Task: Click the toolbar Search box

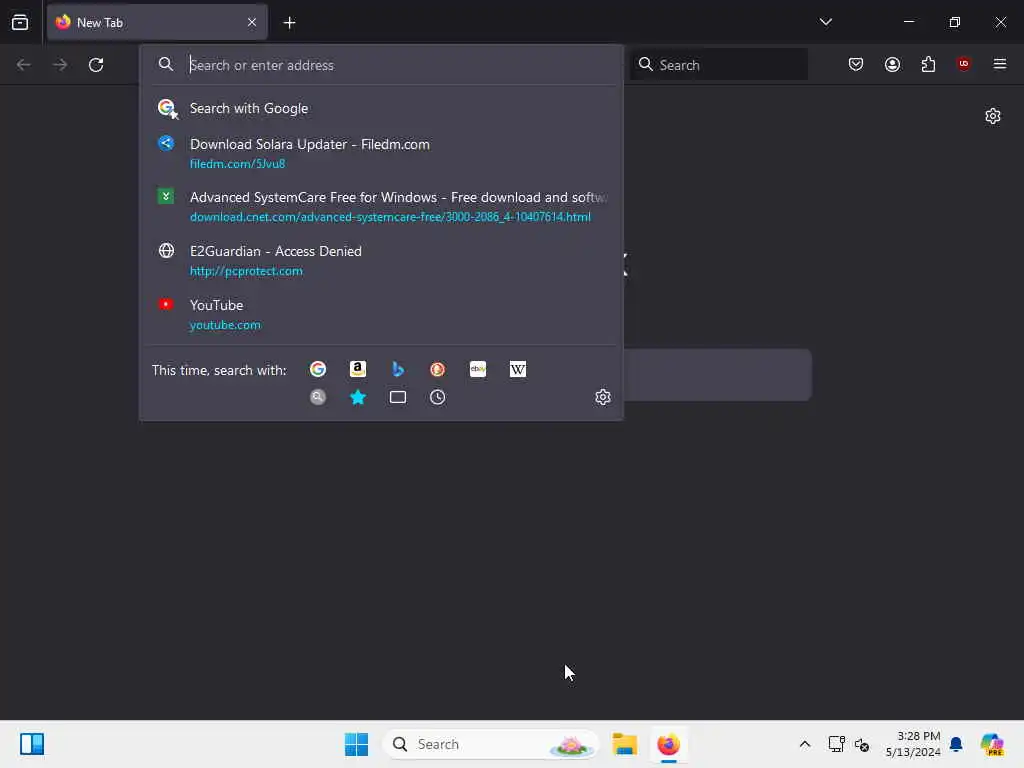Action: coord(719,65)
